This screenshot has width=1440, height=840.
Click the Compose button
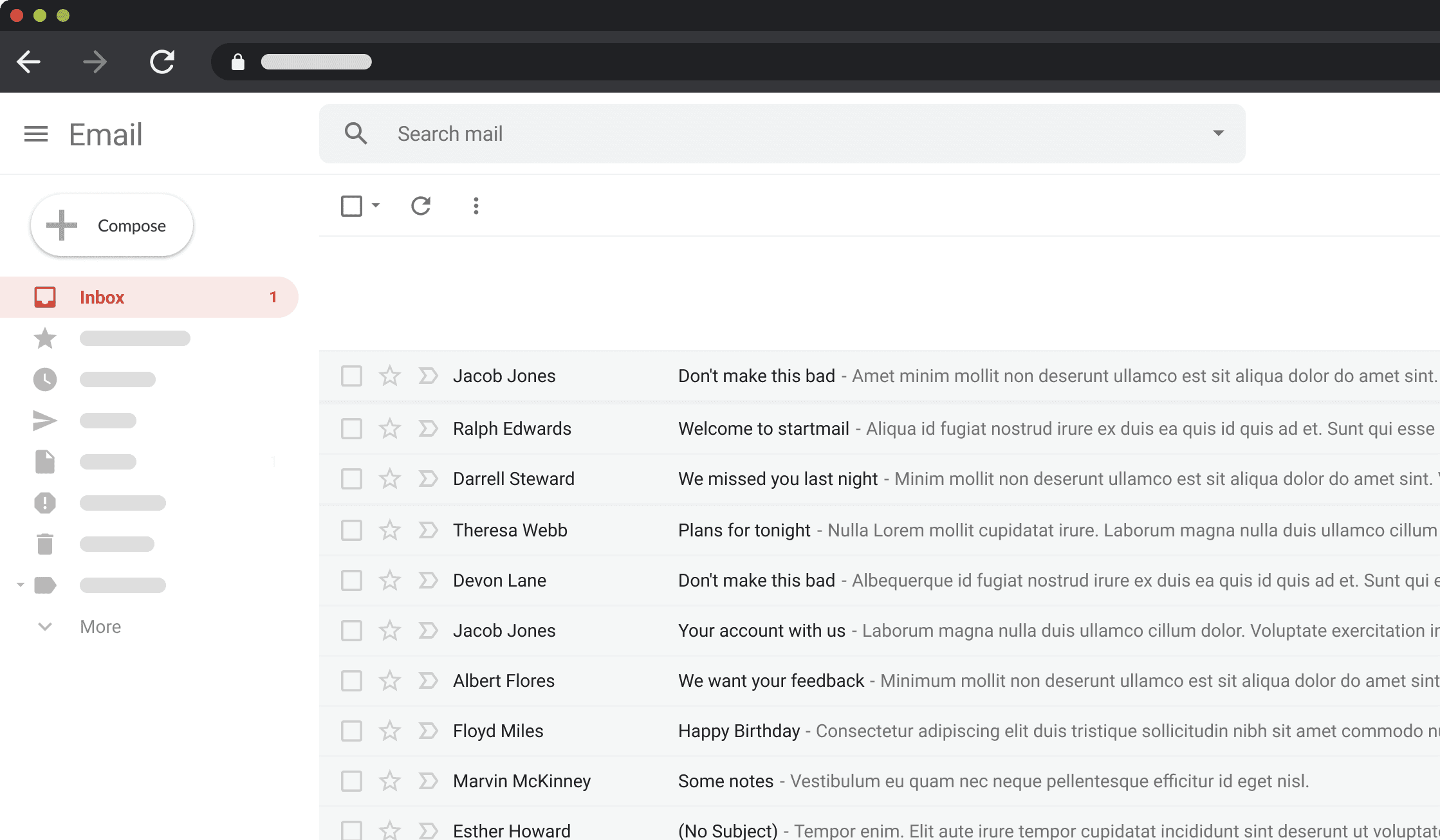[112, 226]
